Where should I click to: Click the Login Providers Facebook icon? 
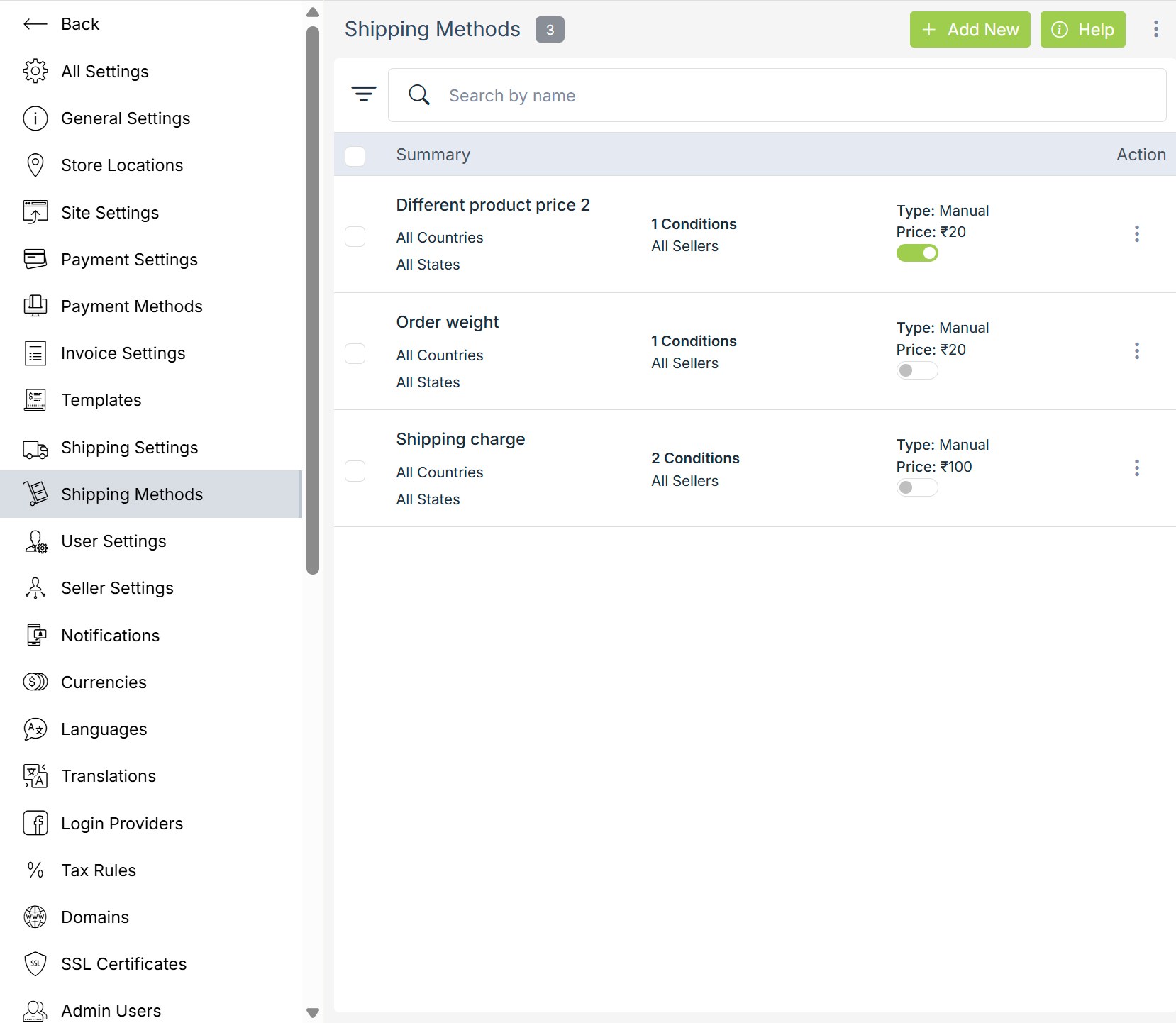click(x=35, y=823)
